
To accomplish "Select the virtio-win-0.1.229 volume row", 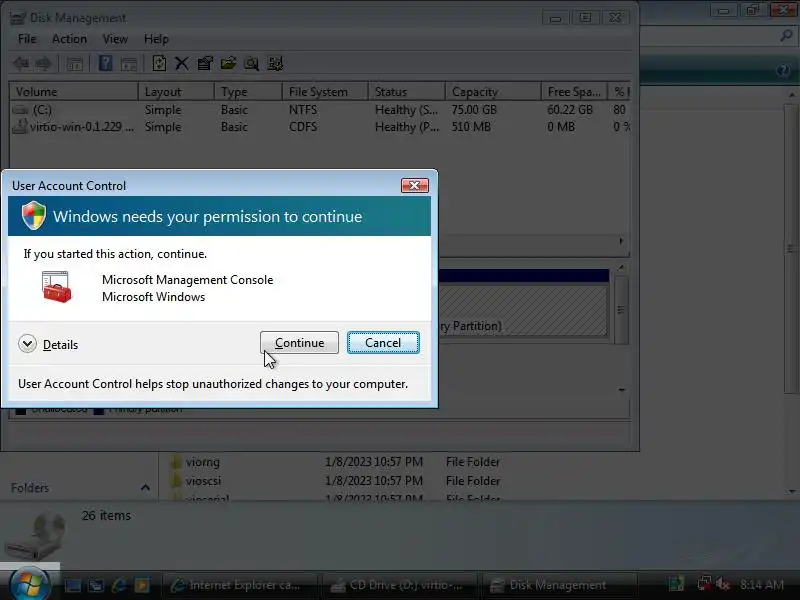I will tap(320, 127).
